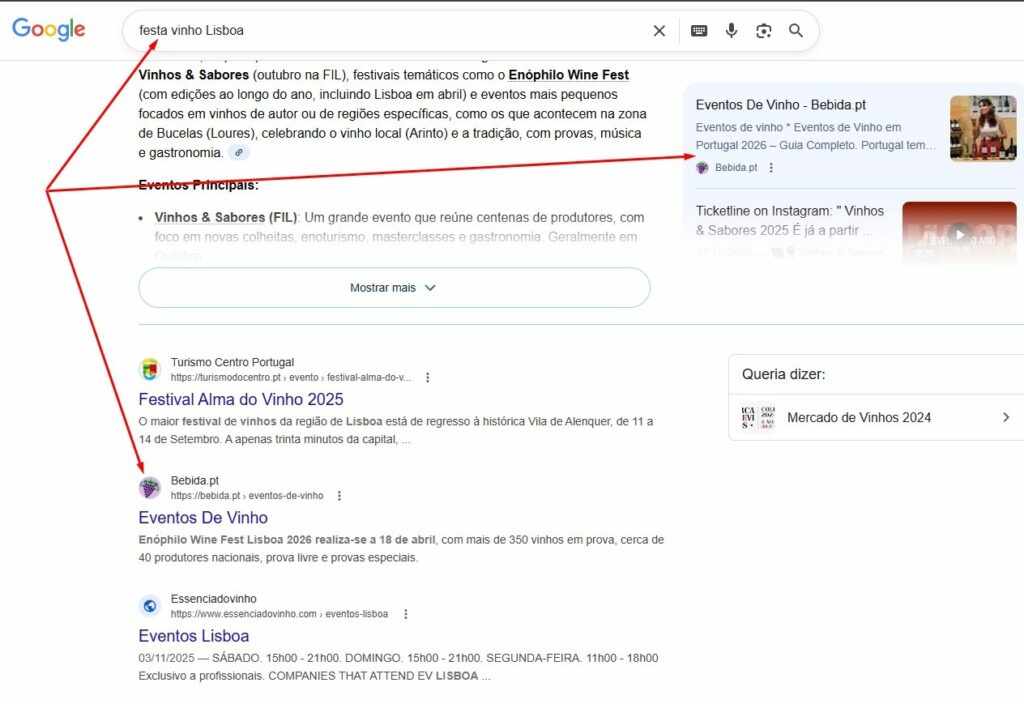
Task: Click the Google logo
Action: coord(48,29)
